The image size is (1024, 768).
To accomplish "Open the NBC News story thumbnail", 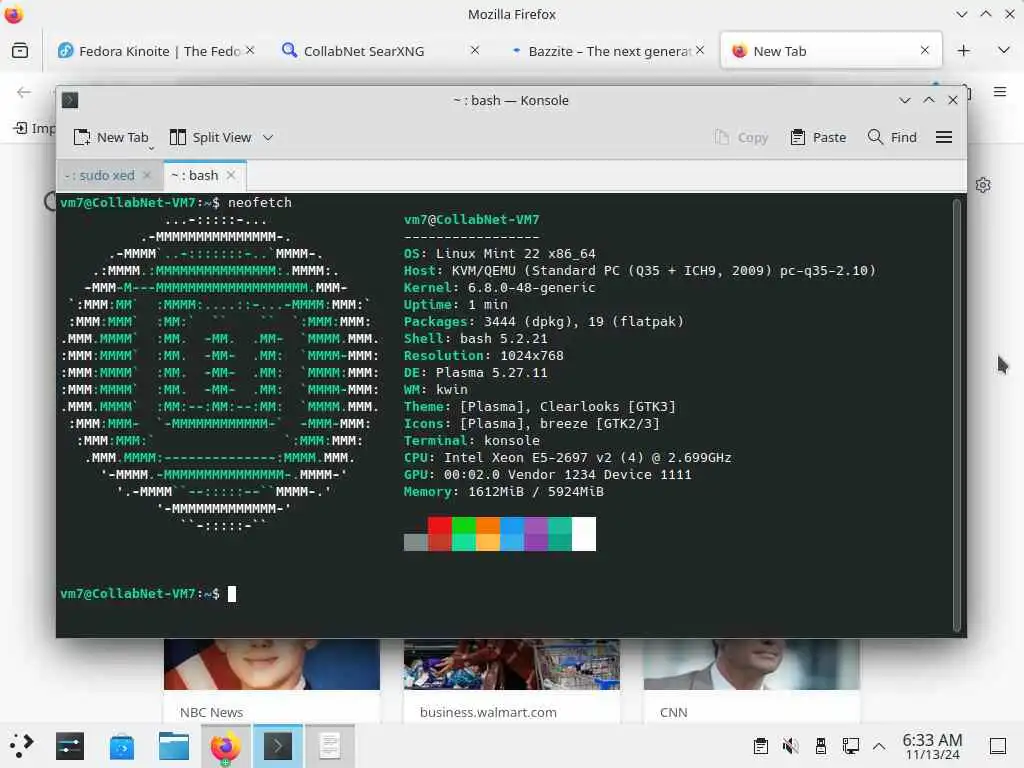I will pyautogui.click(x=272, y=664).
